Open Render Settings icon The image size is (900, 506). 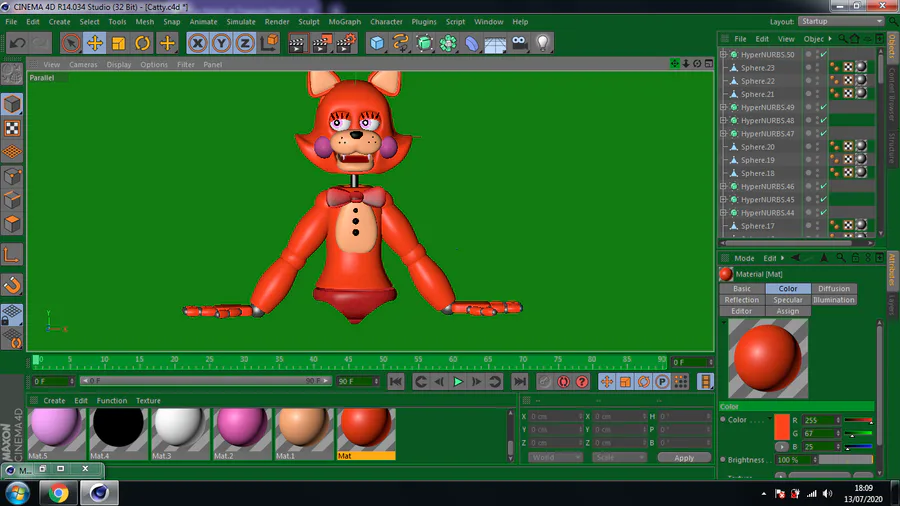pyautogui.click(x=346, y=43)
